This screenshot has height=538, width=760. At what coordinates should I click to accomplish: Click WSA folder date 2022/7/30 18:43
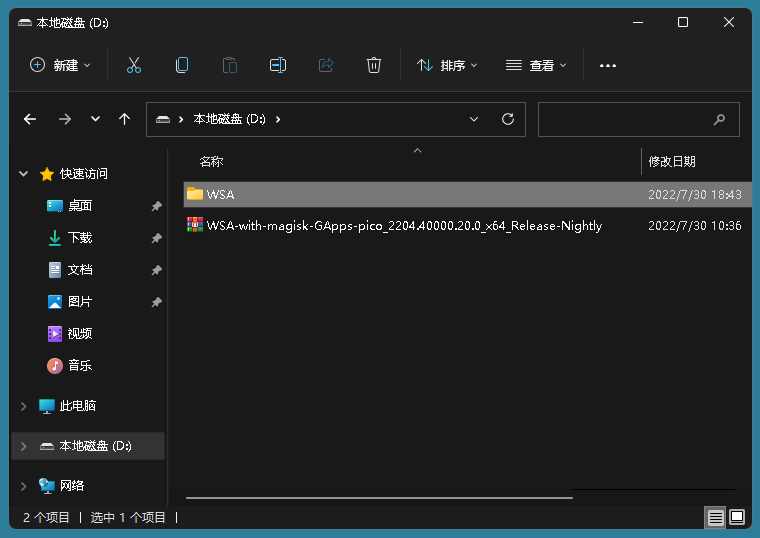[x=695, y=195]
